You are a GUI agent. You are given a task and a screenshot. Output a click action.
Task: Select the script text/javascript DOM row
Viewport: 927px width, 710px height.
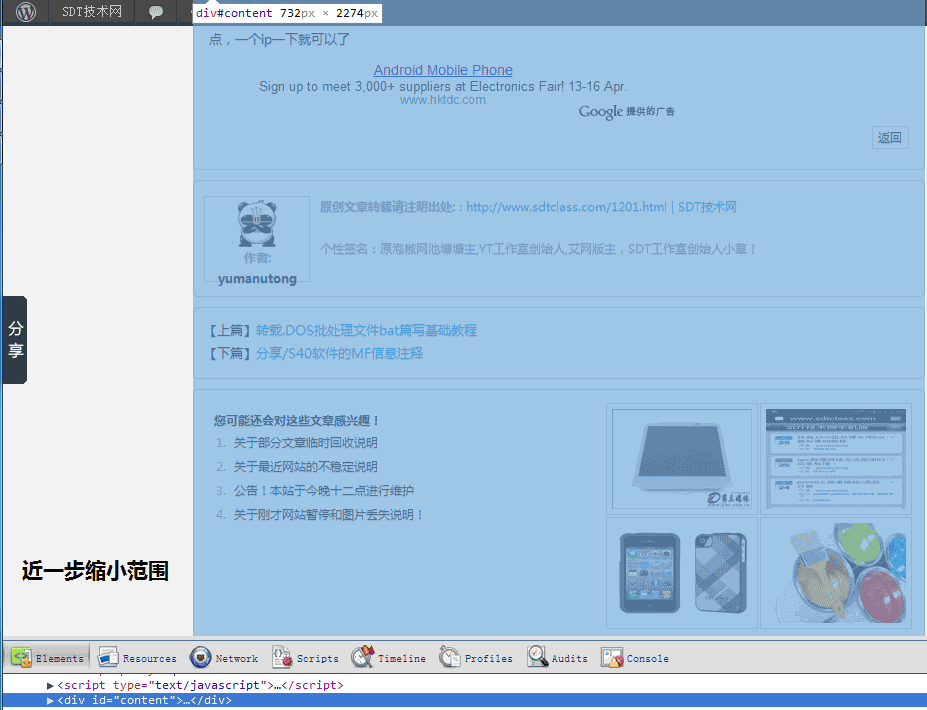point(464,685)
